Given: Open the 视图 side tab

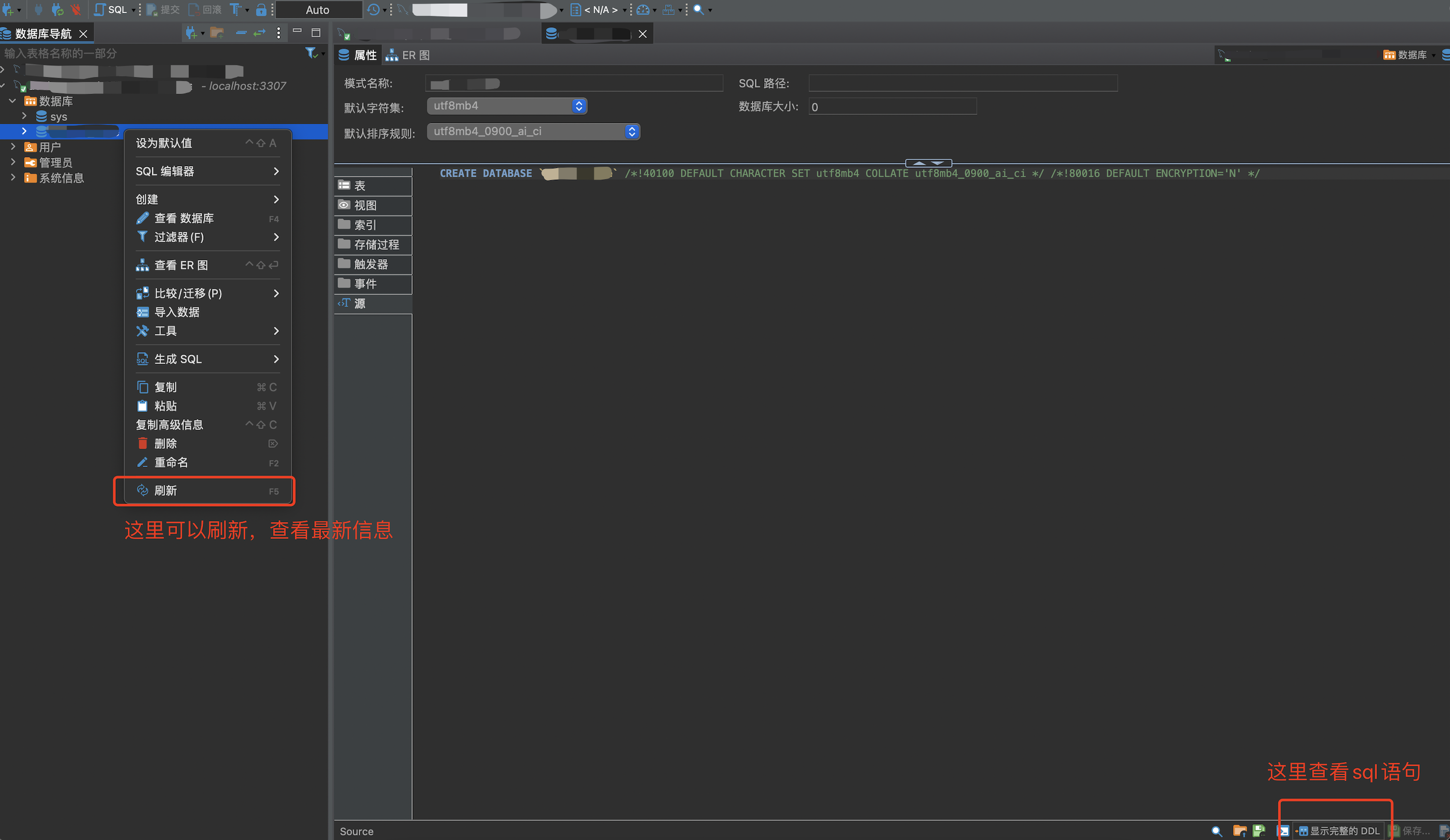Looking at the screenshot, I should tap(373, 205).
